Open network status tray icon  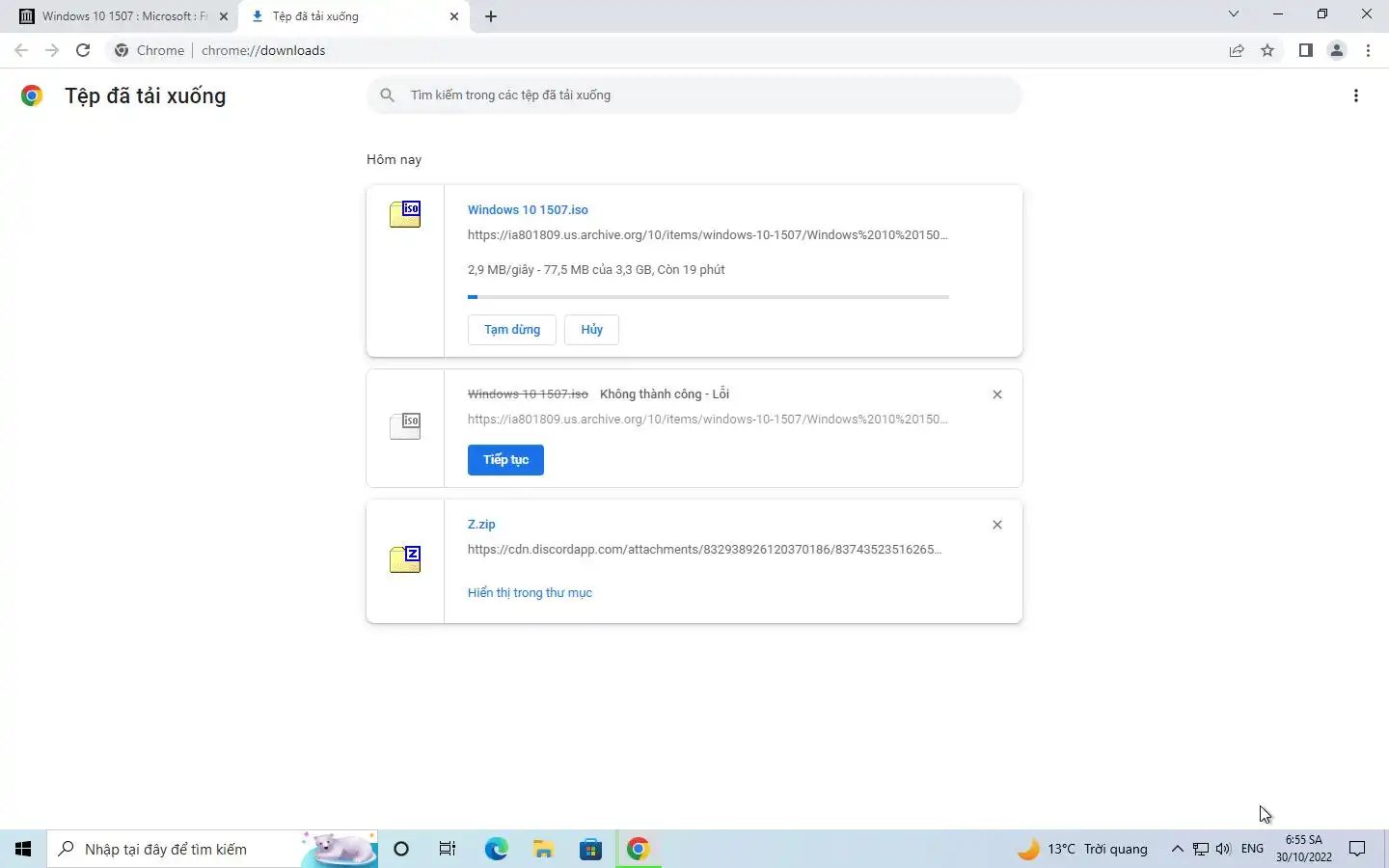point(1201,849)
